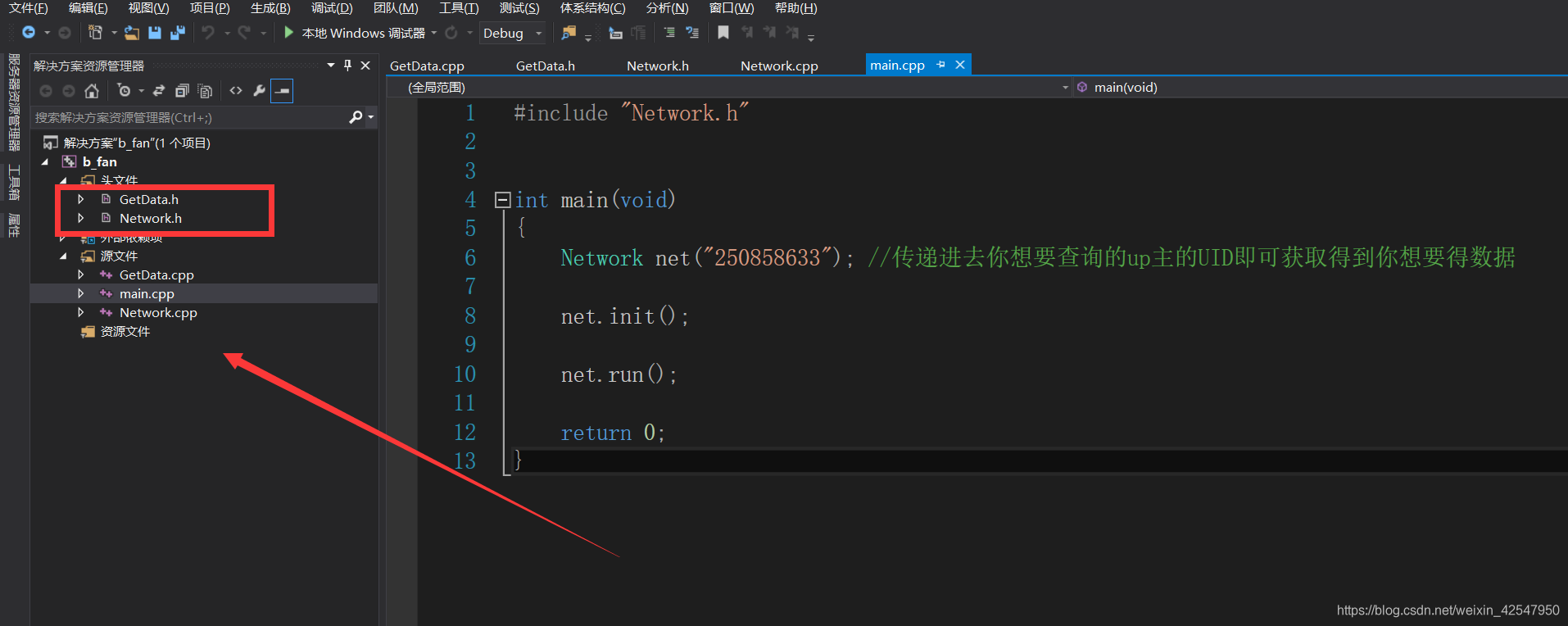Viewport: 1568px width, 626px height.
Task: Close the main.cpp tab
Action: point(960,65)
